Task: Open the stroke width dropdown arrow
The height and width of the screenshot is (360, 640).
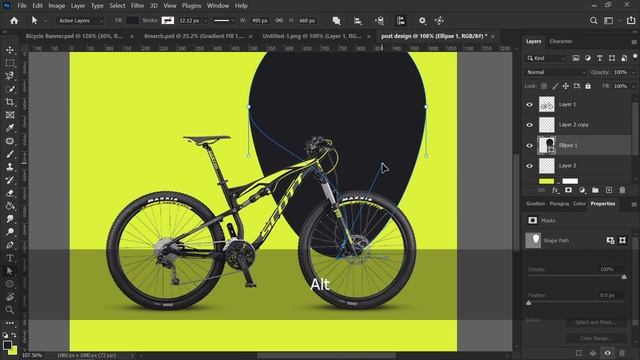Action: tap(205, 20)
